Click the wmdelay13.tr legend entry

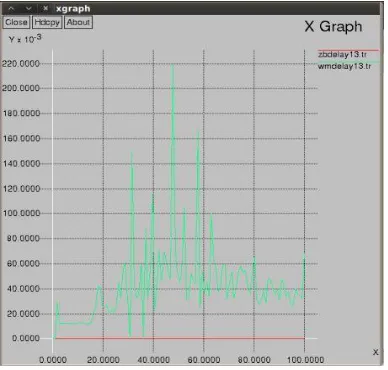pos(344,66)
